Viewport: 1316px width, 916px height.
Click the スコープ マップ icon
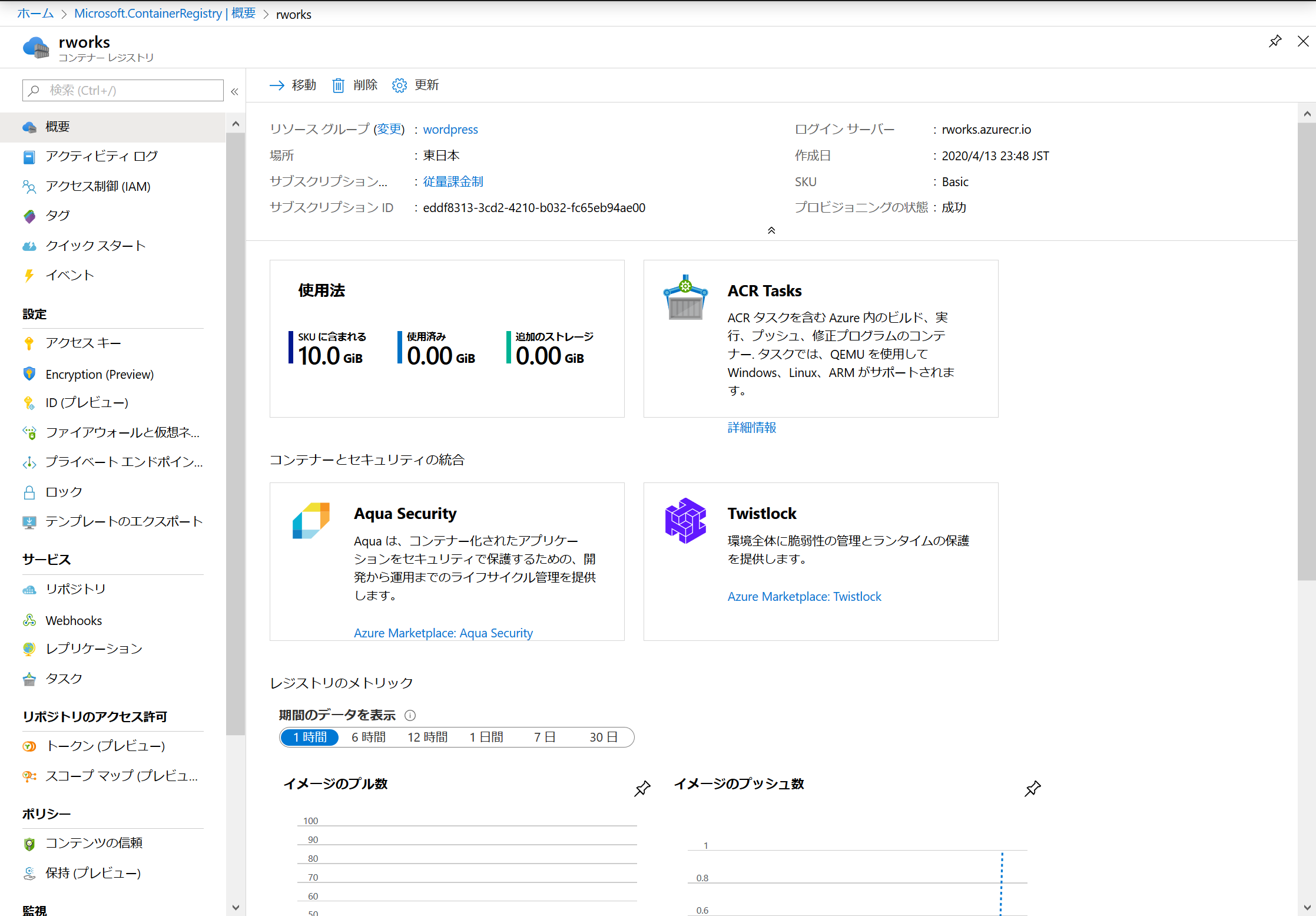[29, 776]
